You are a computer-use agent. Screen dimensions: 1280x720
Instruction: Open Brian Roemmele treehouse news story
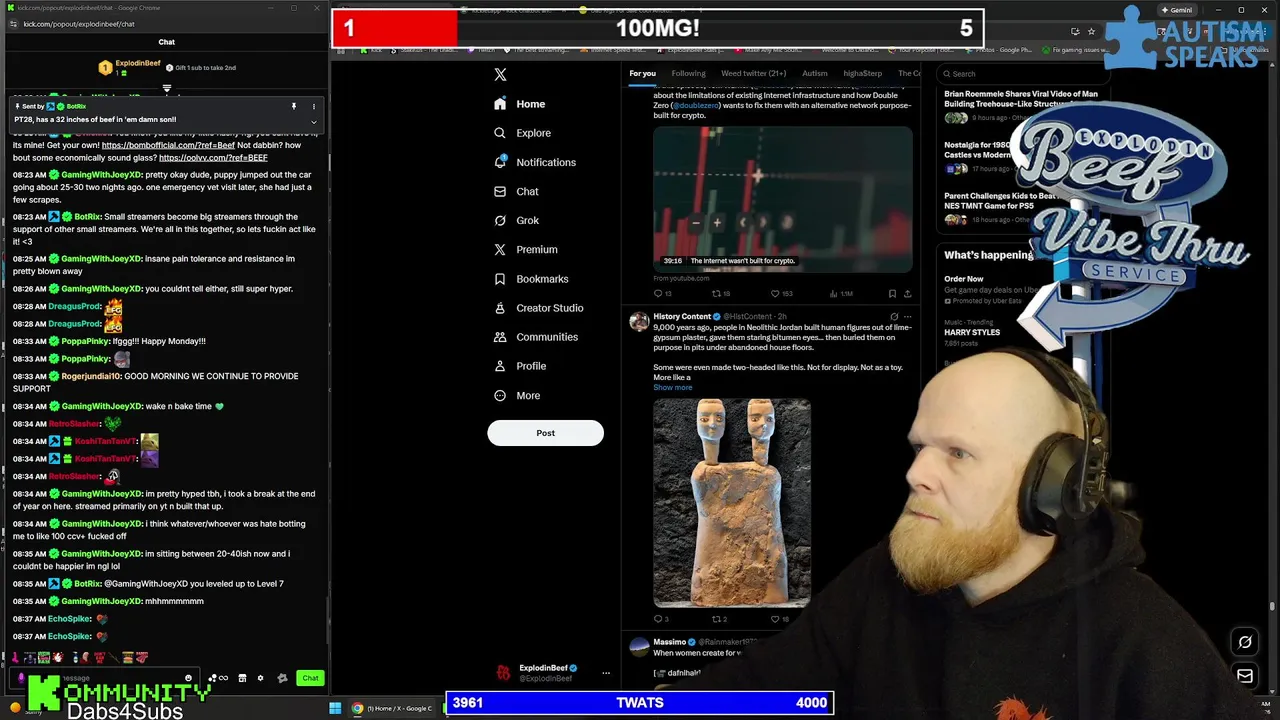[1020, 104]
